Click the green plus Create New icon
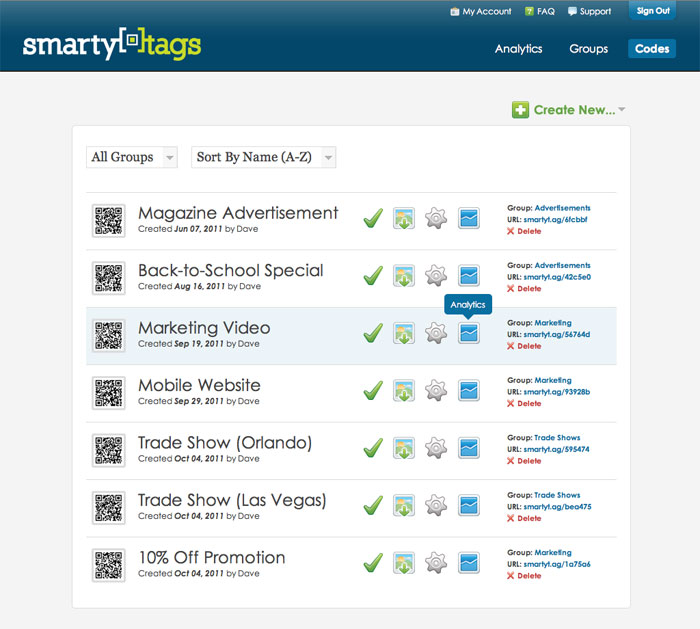Viewport: 700px width, 629px height. click(520, 110)
